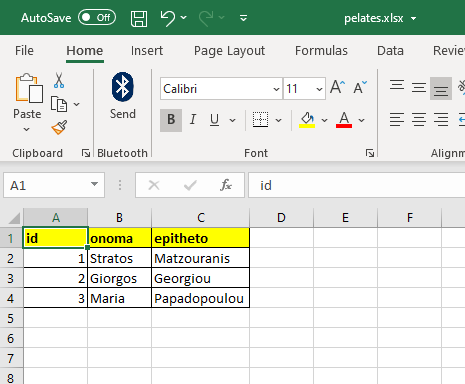Select column E header

pos(345,218)
